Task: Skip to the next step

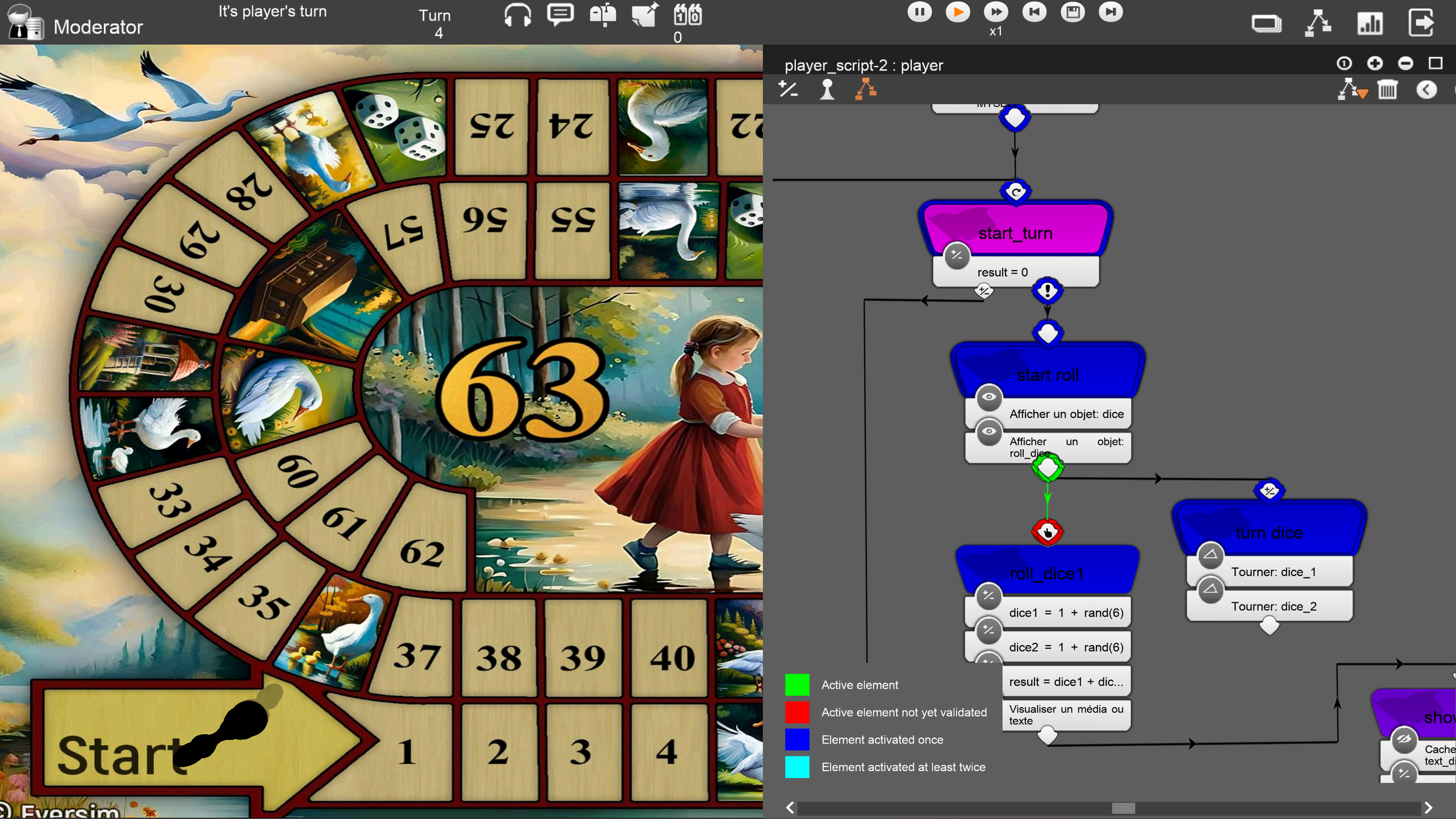Action: [1111, 12]
